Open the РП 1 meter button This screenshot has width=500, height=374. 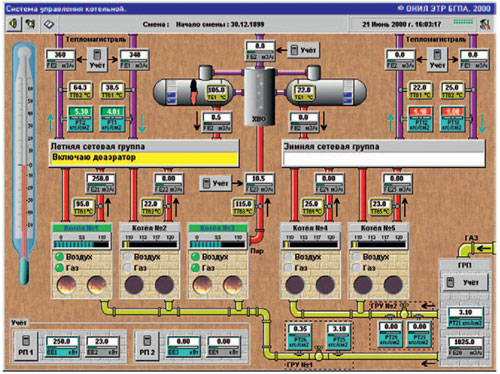(26, 346)
